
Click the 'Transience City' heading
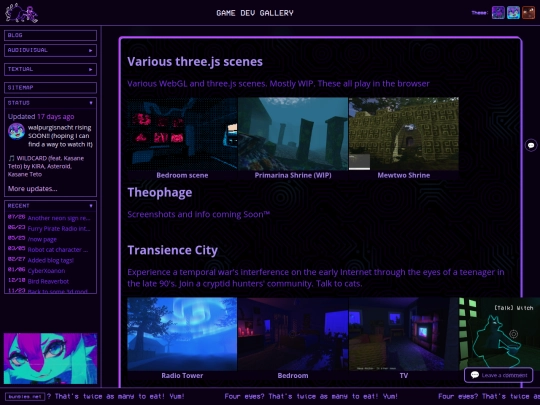pyautogui.click(x=173, y=250)
